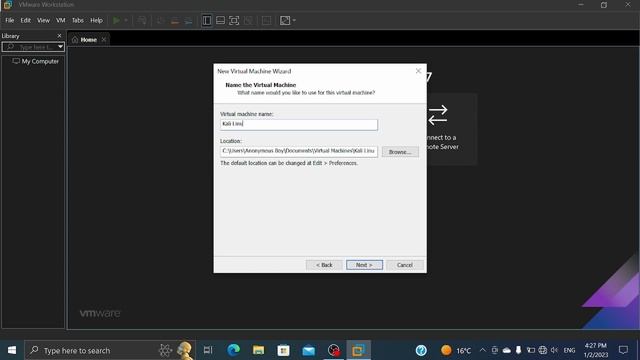This screenshot has height=360, width=640.
Task: Enter full screen mode icon
Action: coord(234,20)
